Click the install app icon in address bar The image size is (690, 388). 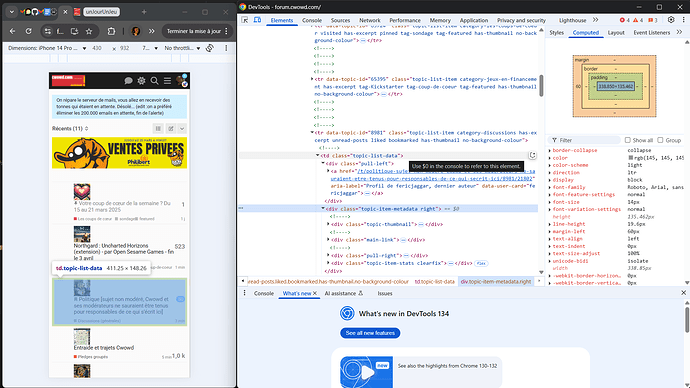click(x=74, y=31)
